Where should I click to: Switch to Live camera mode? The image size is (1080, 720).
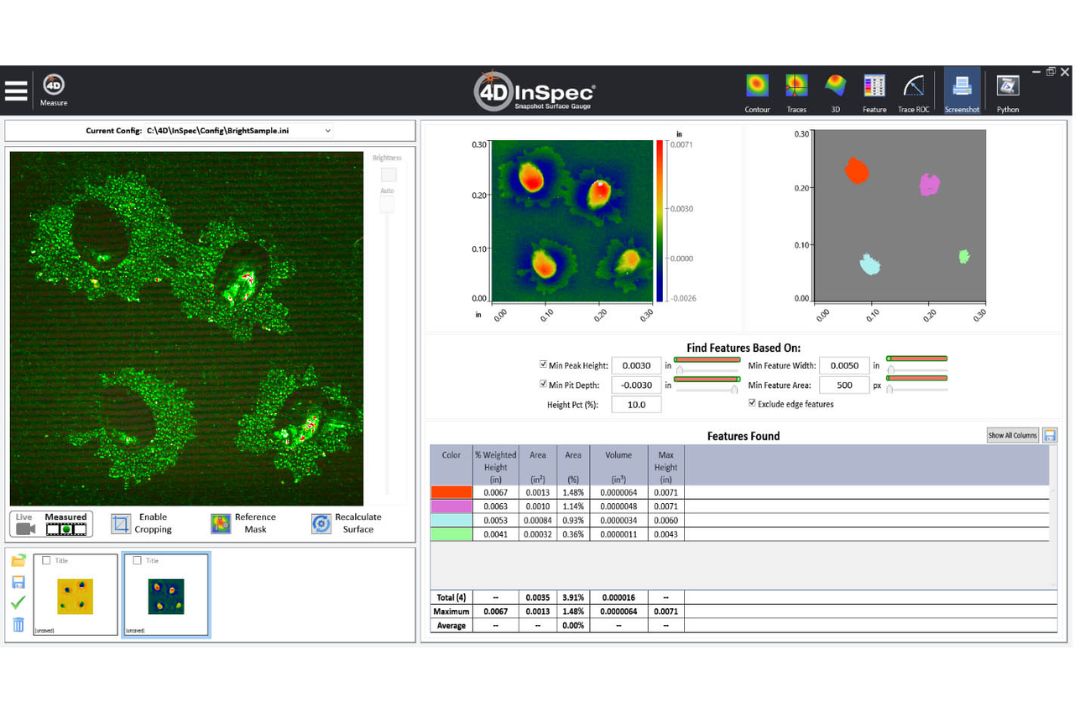[25, 524]
